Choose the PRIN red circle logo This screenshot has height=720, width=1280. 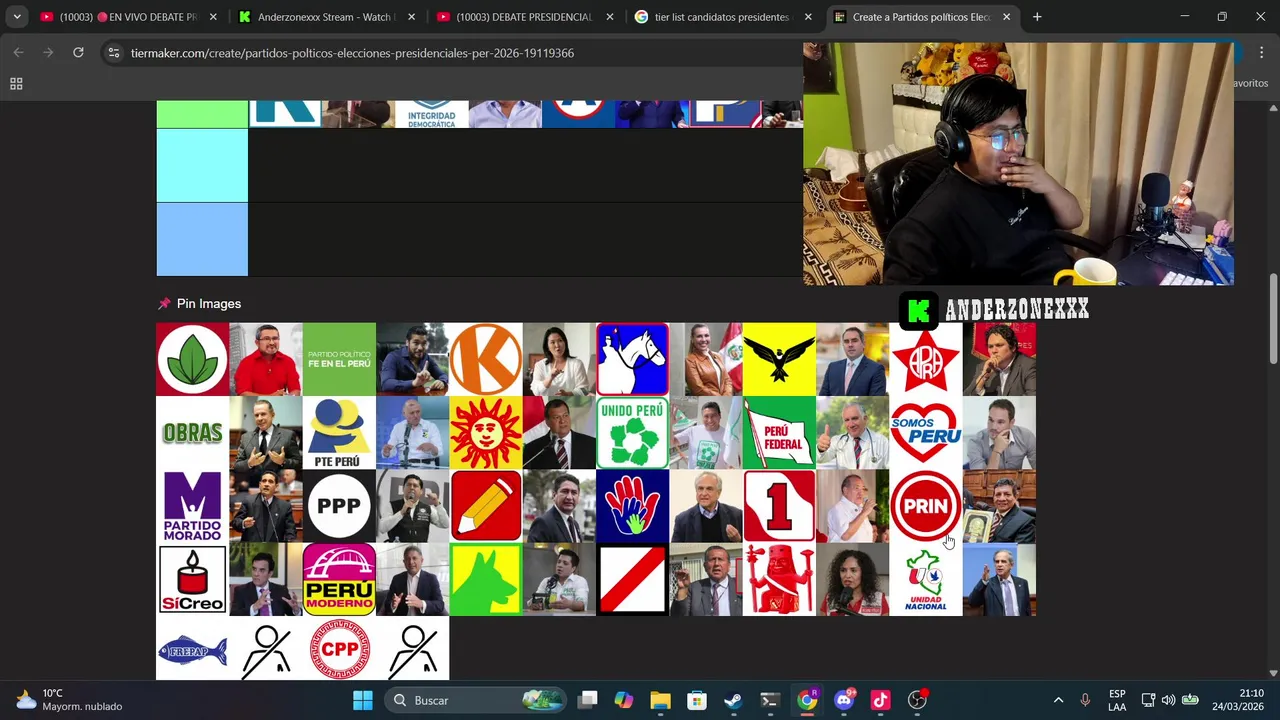tap(926, 506)
